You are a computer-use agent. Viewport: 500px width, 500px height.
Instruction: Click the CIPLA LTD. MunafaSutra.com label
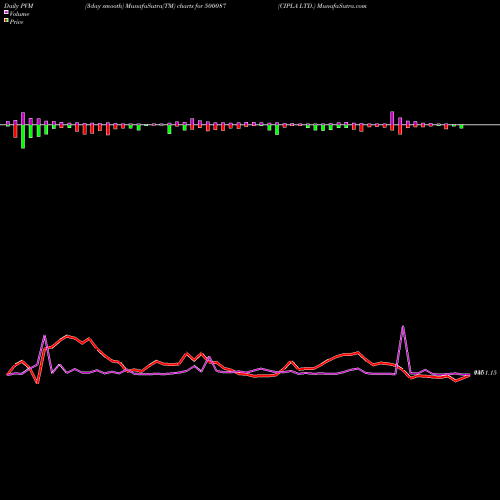tap(322, 6)
